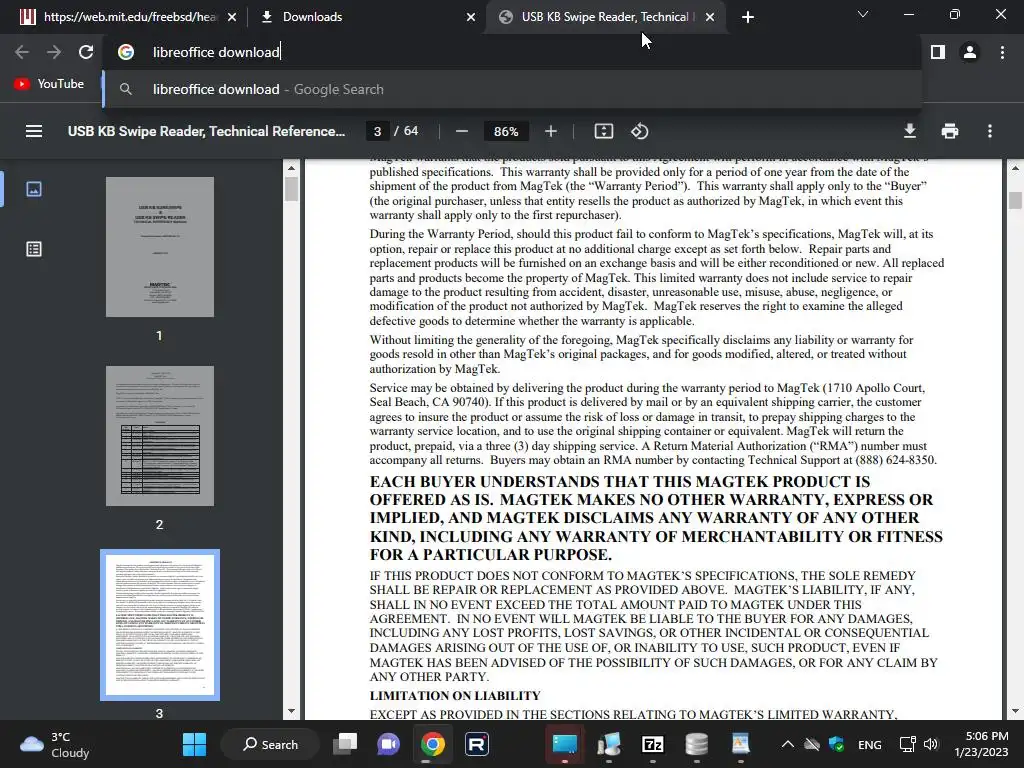Open the YouTube bookmark
The height and width of the screenshot is (768, 1024).
pyautogui.click(x=50, y=84)
